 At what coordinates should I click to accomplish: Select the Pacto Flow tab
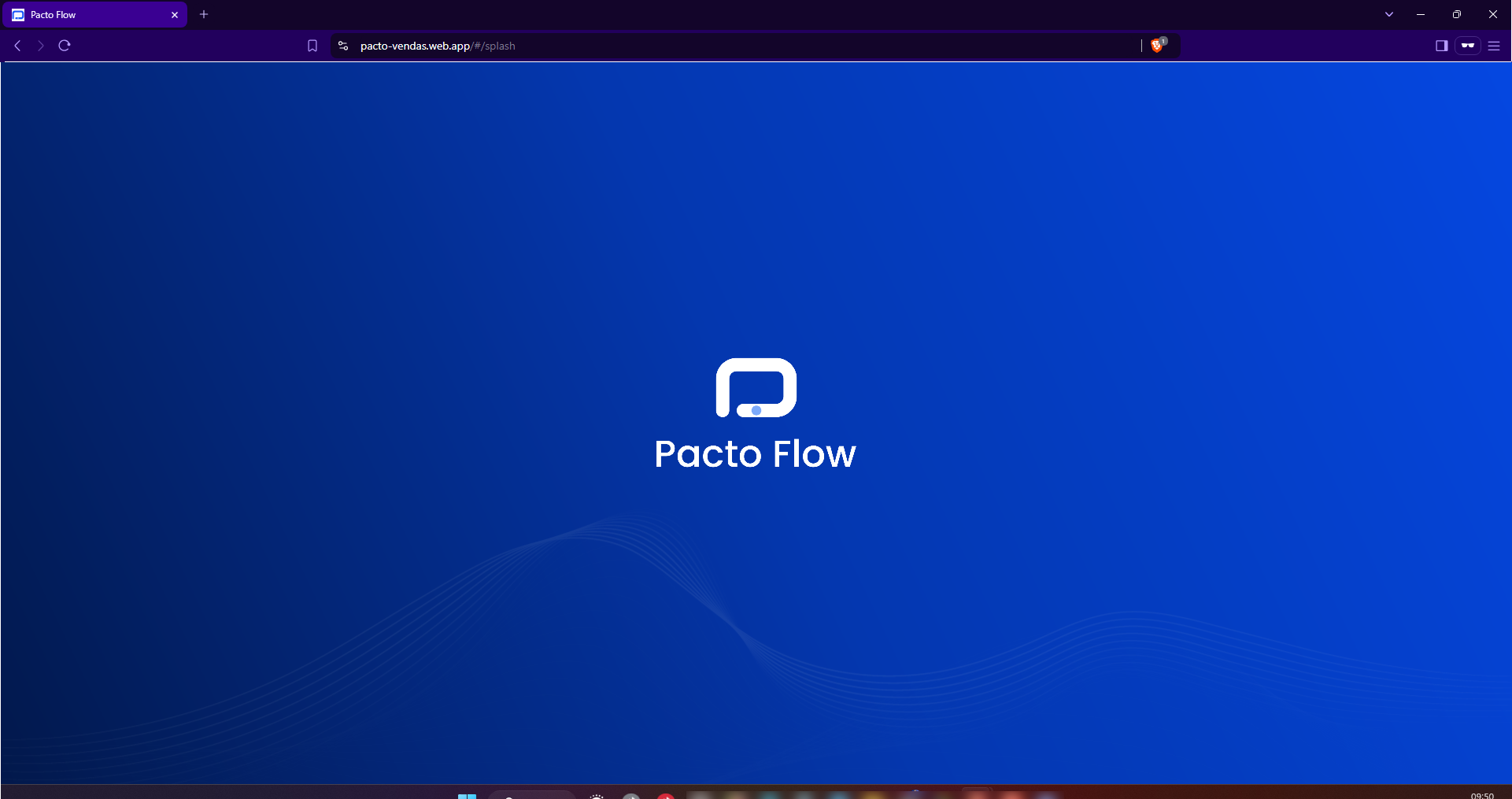(87, 15)
